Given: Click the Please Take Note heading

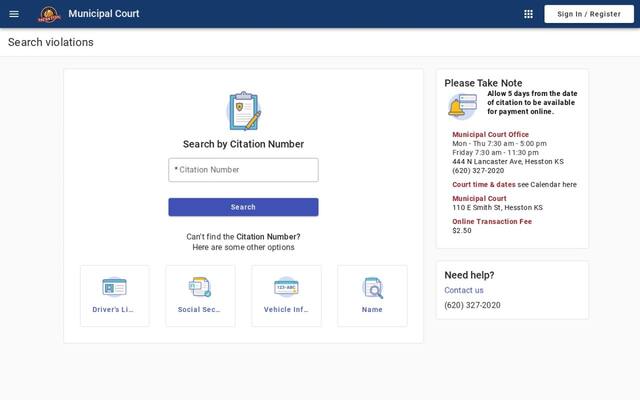Looking at the screenshot, I should pos(483,83).
